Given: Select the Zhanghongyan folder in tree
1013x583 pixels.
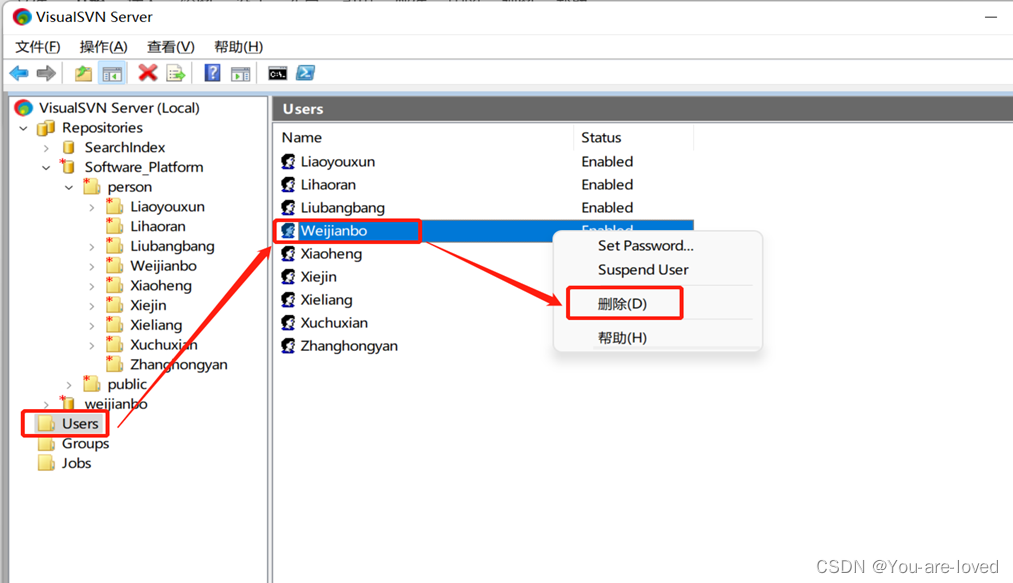Looking at the screenshot, I should [x=179, y=365].
